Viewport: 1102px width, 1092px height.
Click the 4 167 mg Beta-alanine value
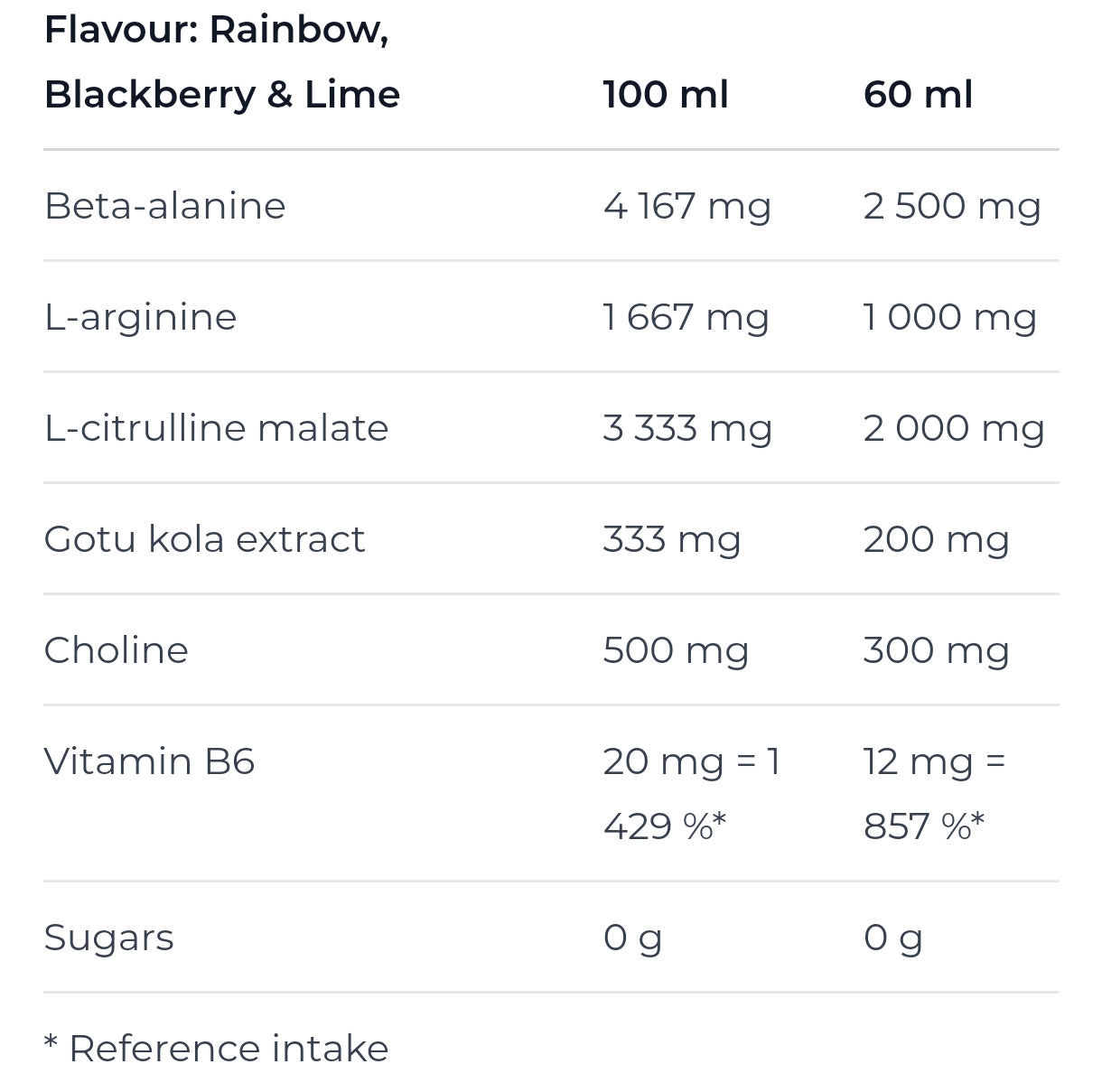click(x=686, y=206)
